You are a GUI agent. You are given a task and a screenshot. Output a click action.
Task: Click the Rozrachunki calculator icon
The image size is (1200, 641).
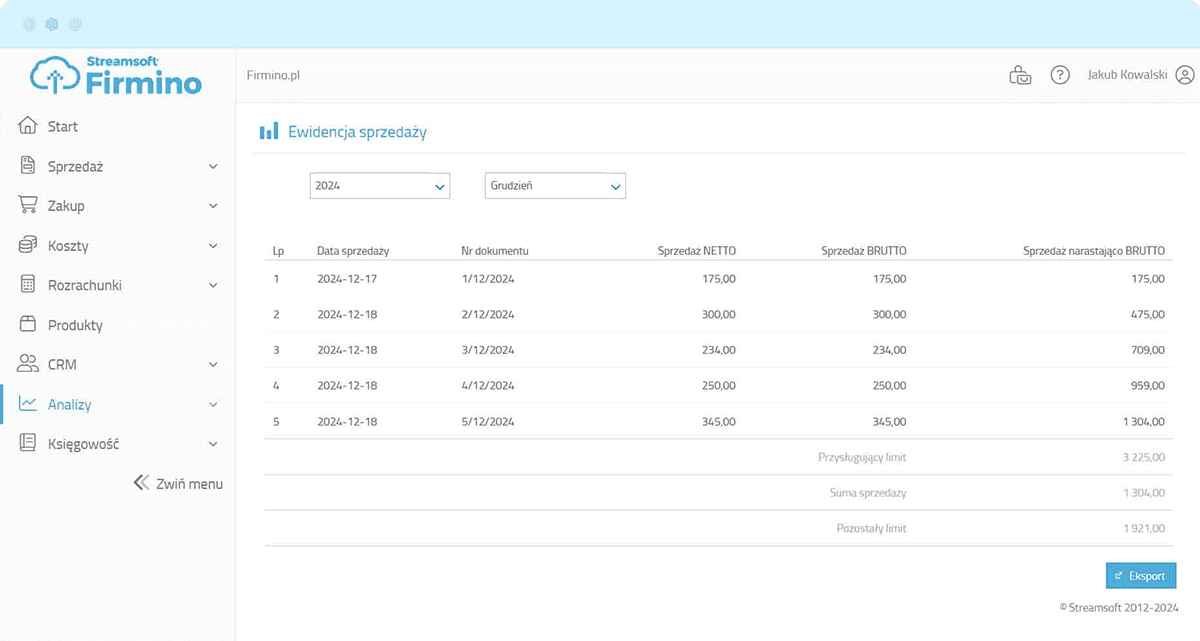(28, 285)
